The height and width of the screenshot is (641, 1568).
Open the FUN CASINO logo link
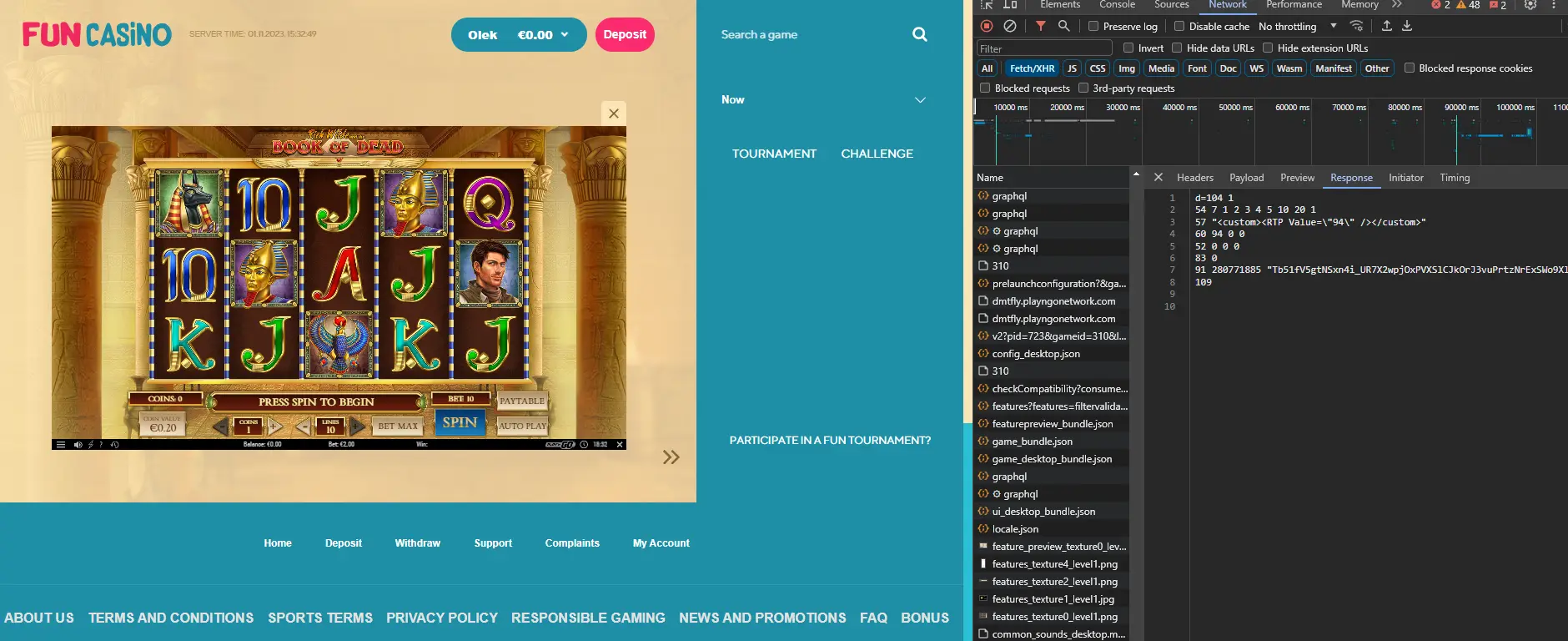pos(97,34)
